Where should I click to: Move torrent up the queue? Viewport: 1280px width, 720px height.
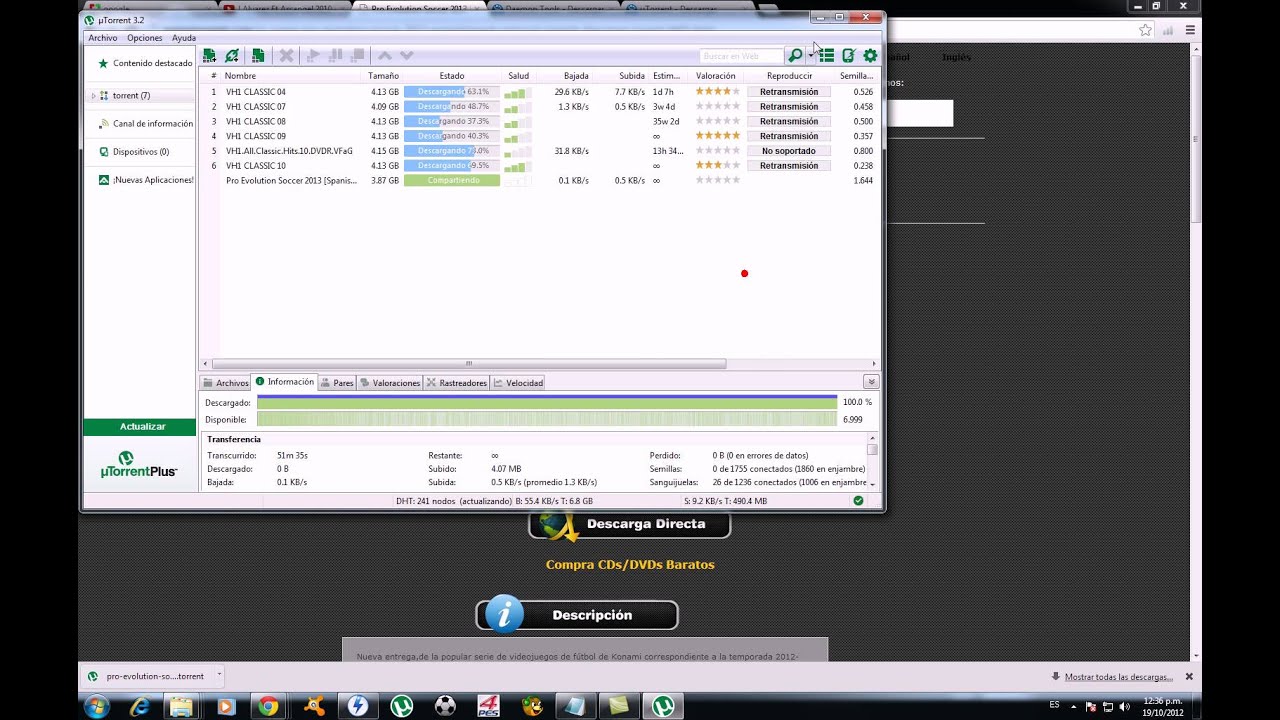(384, 56)
